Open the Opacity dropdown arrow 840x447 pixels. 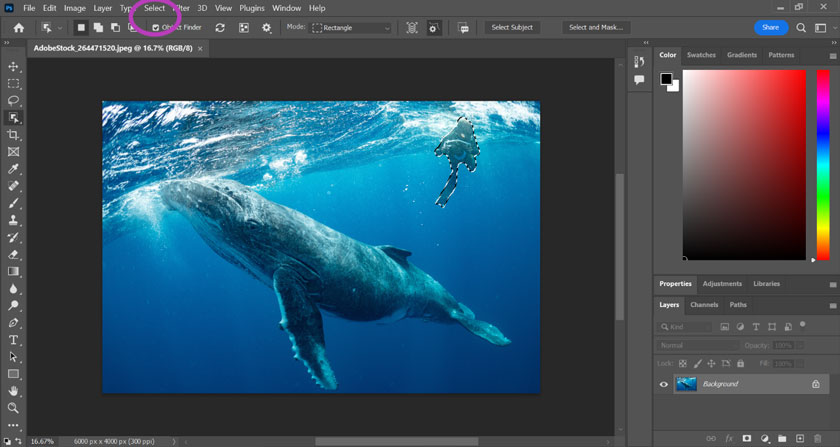point(800,346)
